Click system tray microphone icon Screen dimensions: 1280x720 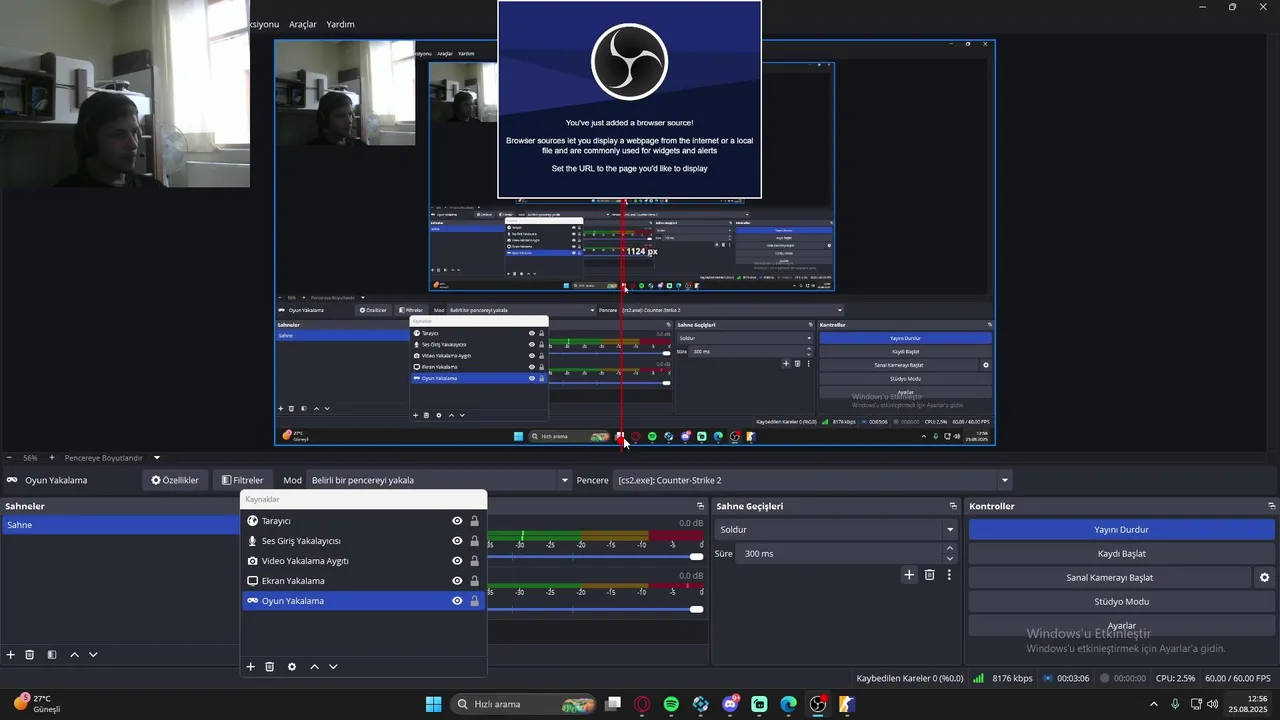click(1175, 704)
